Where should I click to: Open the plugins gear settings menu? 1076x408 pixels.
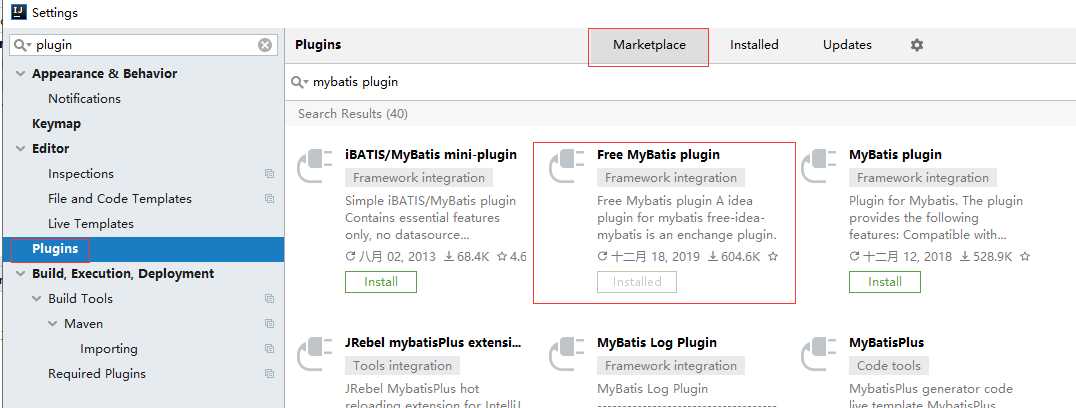[917, 45]
